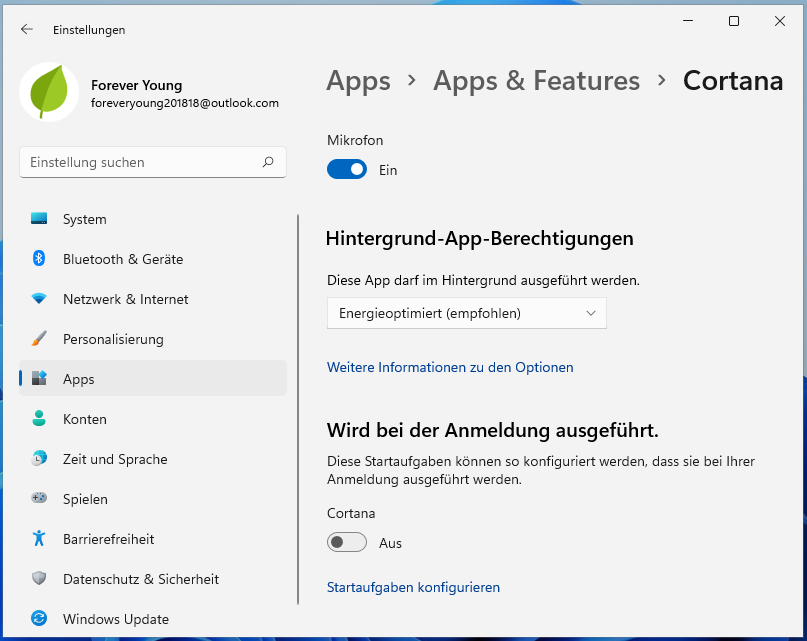The width and height of the screenshot is (807, 641).
Task: Open Windows Update page
Action: pyautogui.click(x=153, y=619)
